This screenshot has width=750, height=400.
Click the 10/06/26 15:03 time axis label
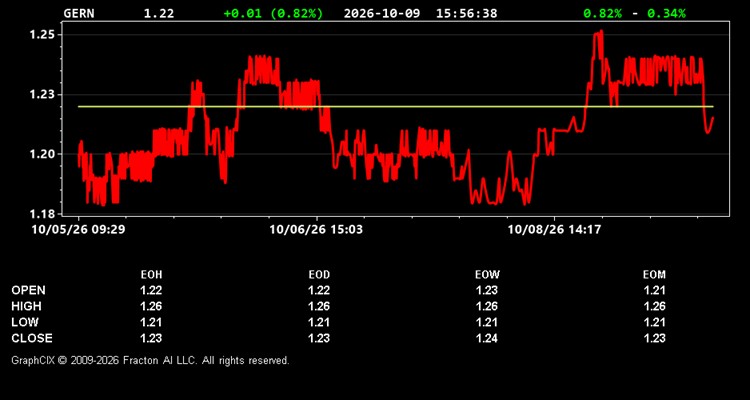[x=316, y=230]
